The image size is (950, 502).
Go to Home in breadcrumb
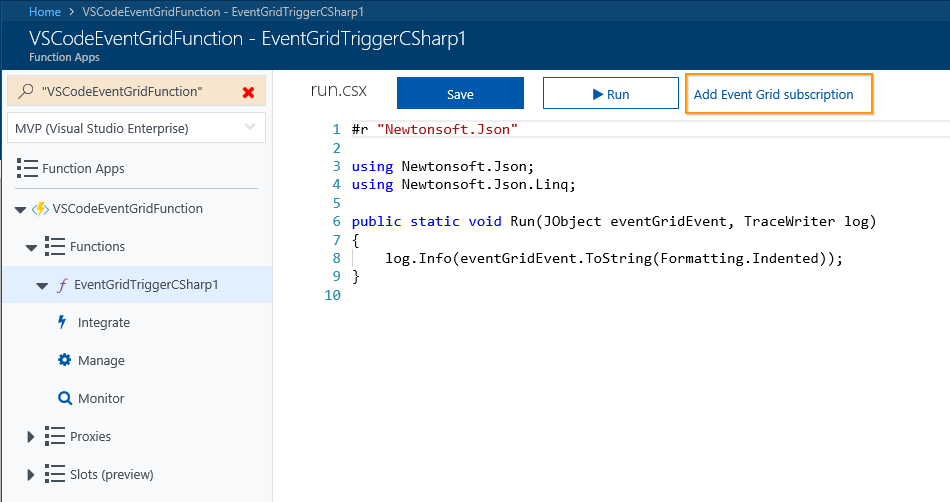point(45,12)
